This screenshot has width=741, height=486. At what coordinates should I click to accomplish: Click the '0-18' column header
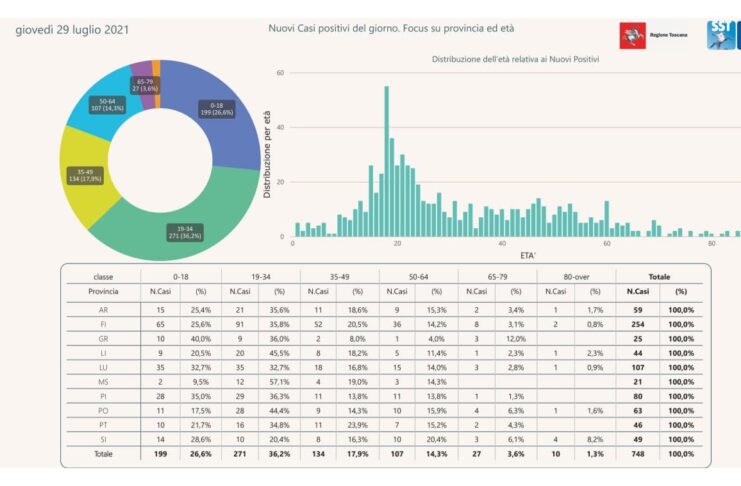181,277
